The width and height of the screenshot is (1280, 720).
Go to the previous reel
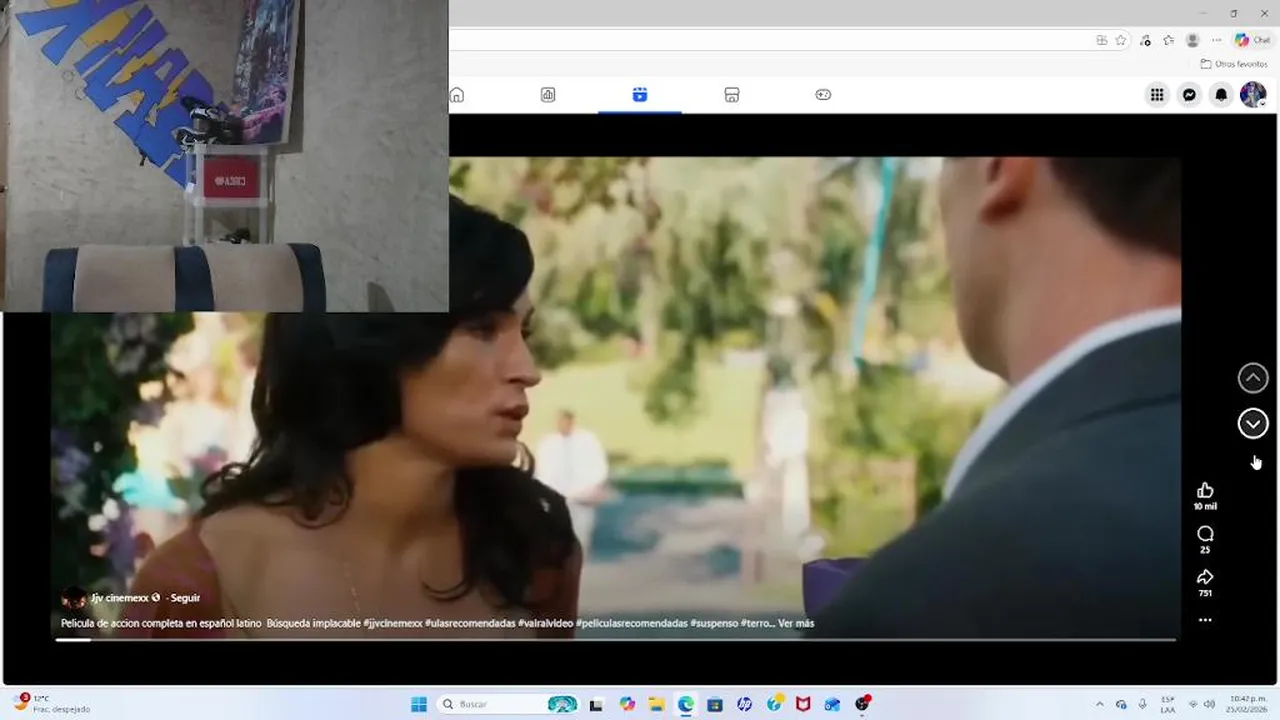1253,378
